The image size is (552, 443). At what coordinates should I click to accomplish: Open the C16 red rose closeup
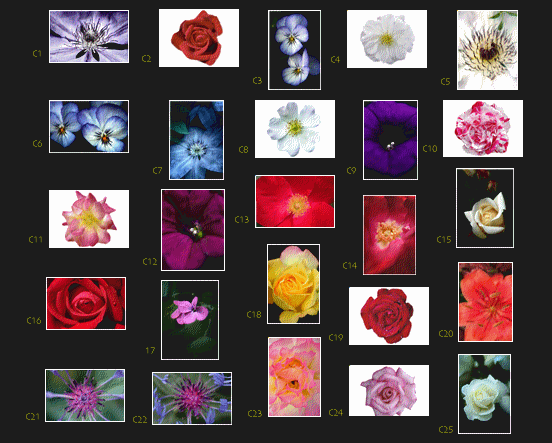coord(86,304)
